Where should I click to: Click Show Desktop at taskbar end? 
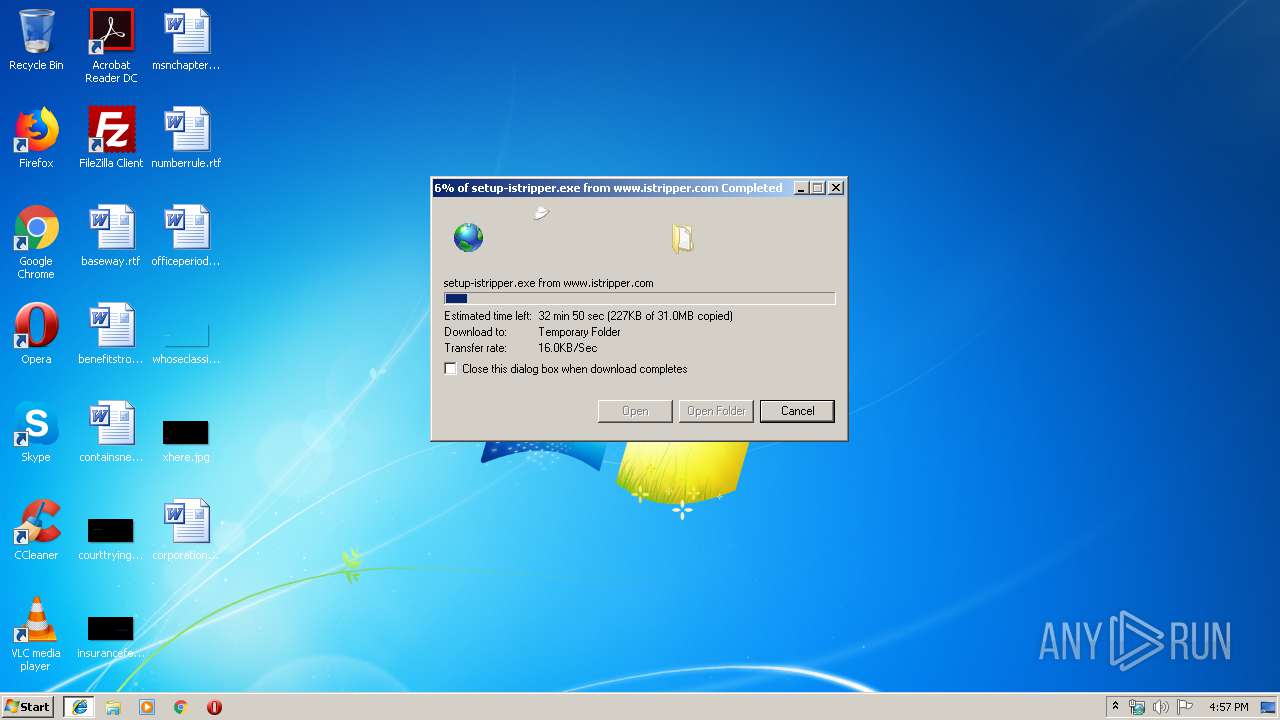[x=1270, y=707]
